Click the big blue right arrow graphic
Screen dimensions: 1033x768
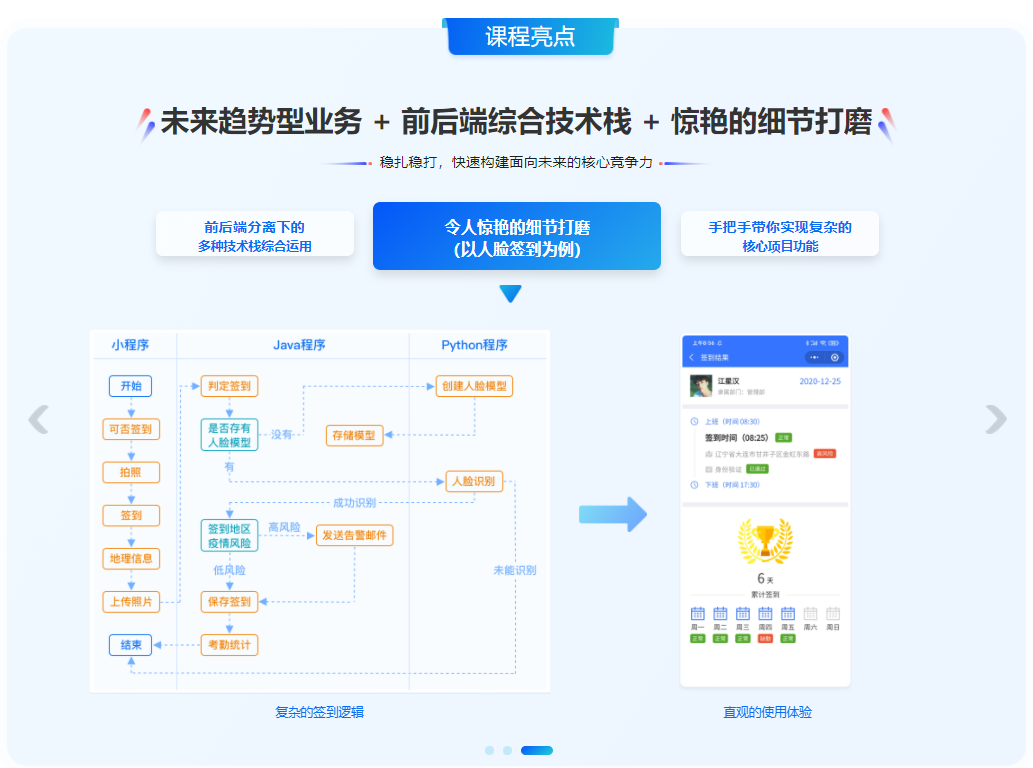click(x=613, y=515)
